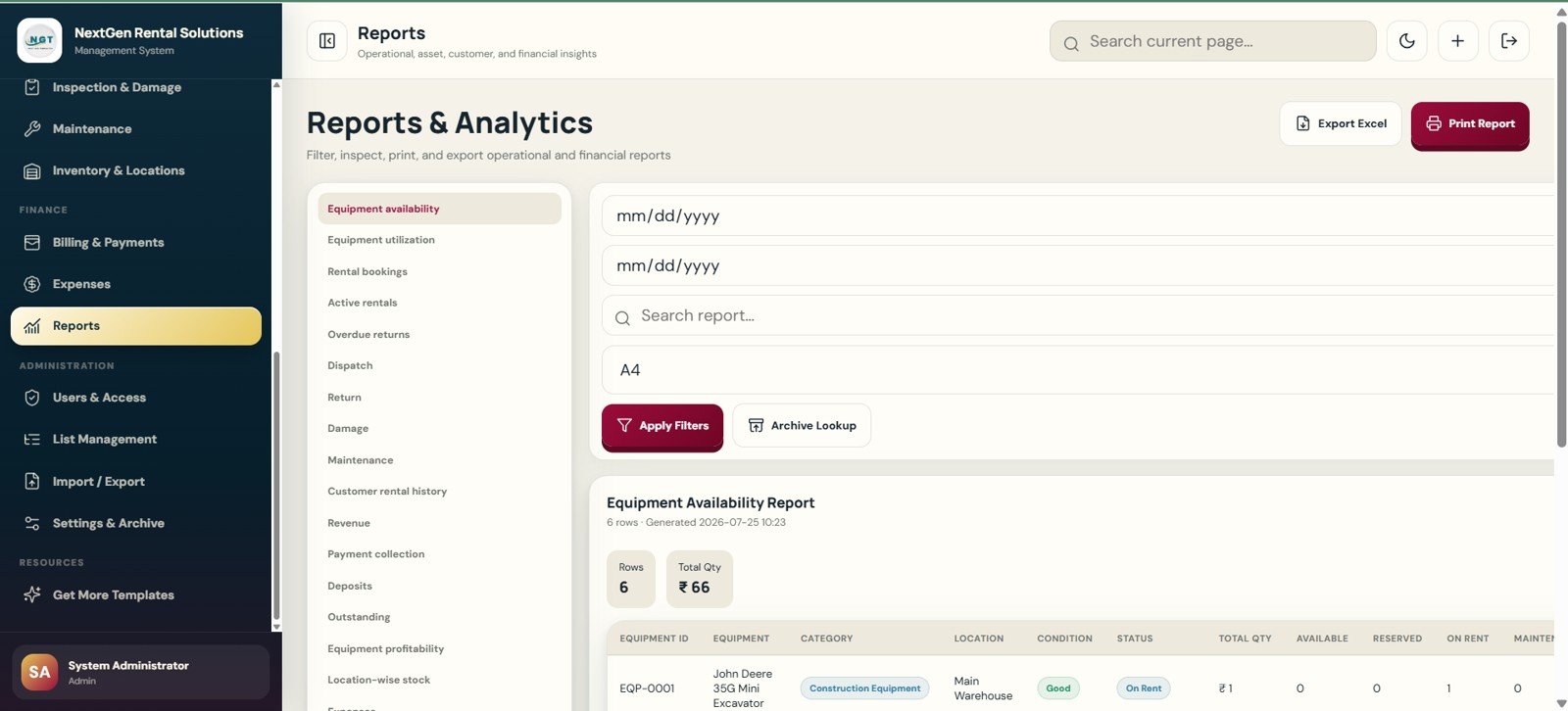This screenshot has width=1568, height=711.
Task: Click the Expenses dollar coin icon
Action: 32,284
